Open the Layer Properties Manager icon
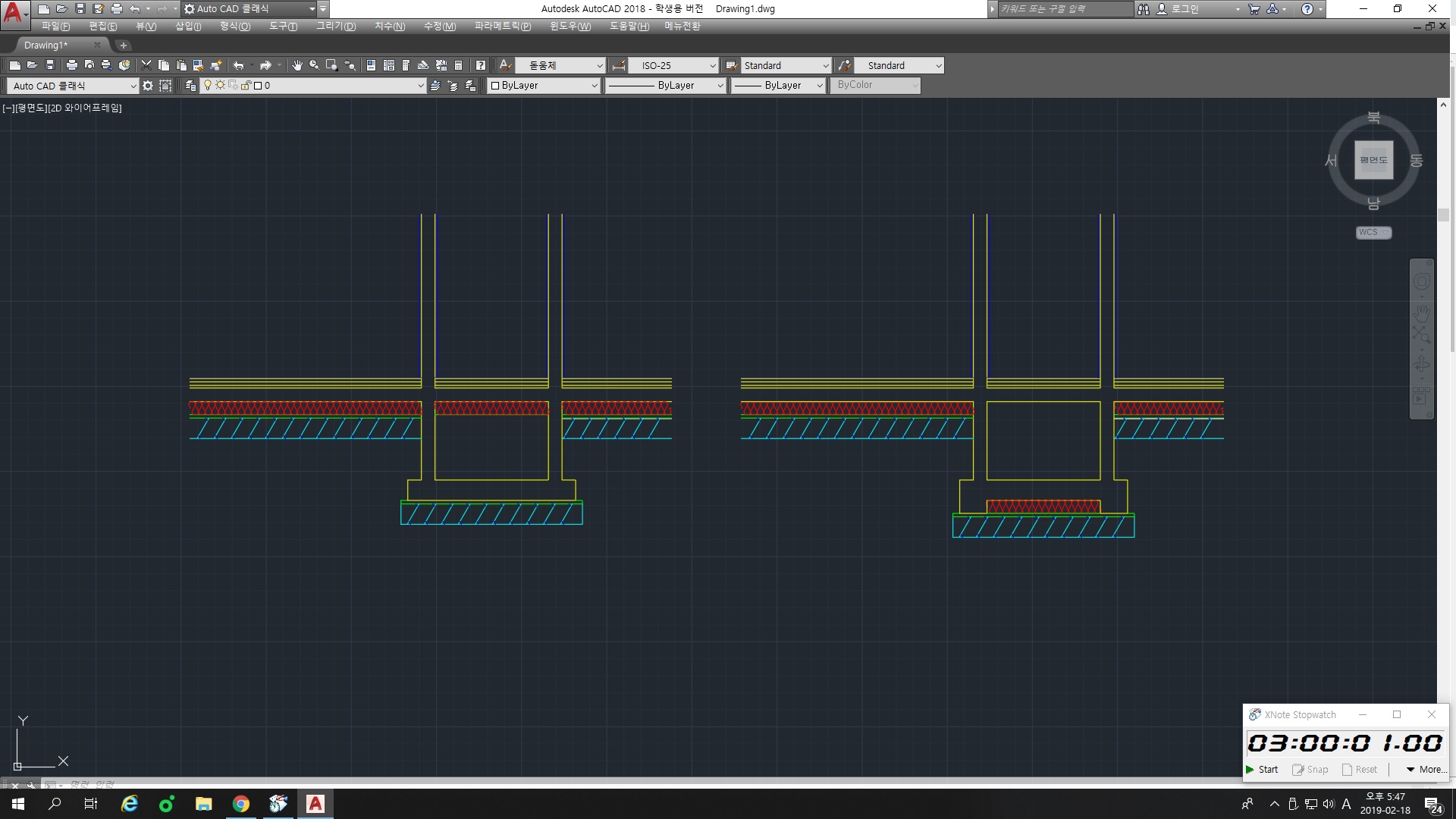The width and height of the screenshot is (1456, 819). click(x=190, y=86)
